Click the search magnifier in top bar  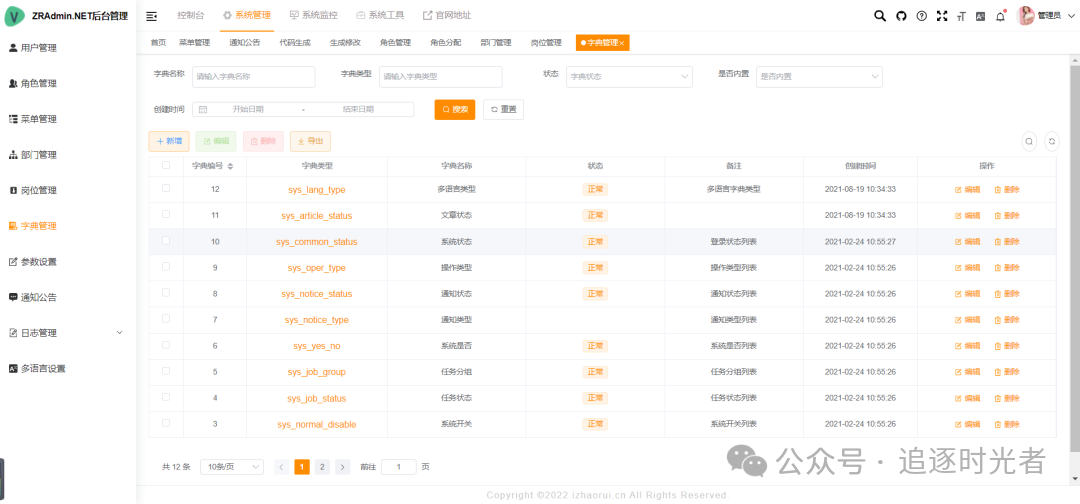pos(880,16)
